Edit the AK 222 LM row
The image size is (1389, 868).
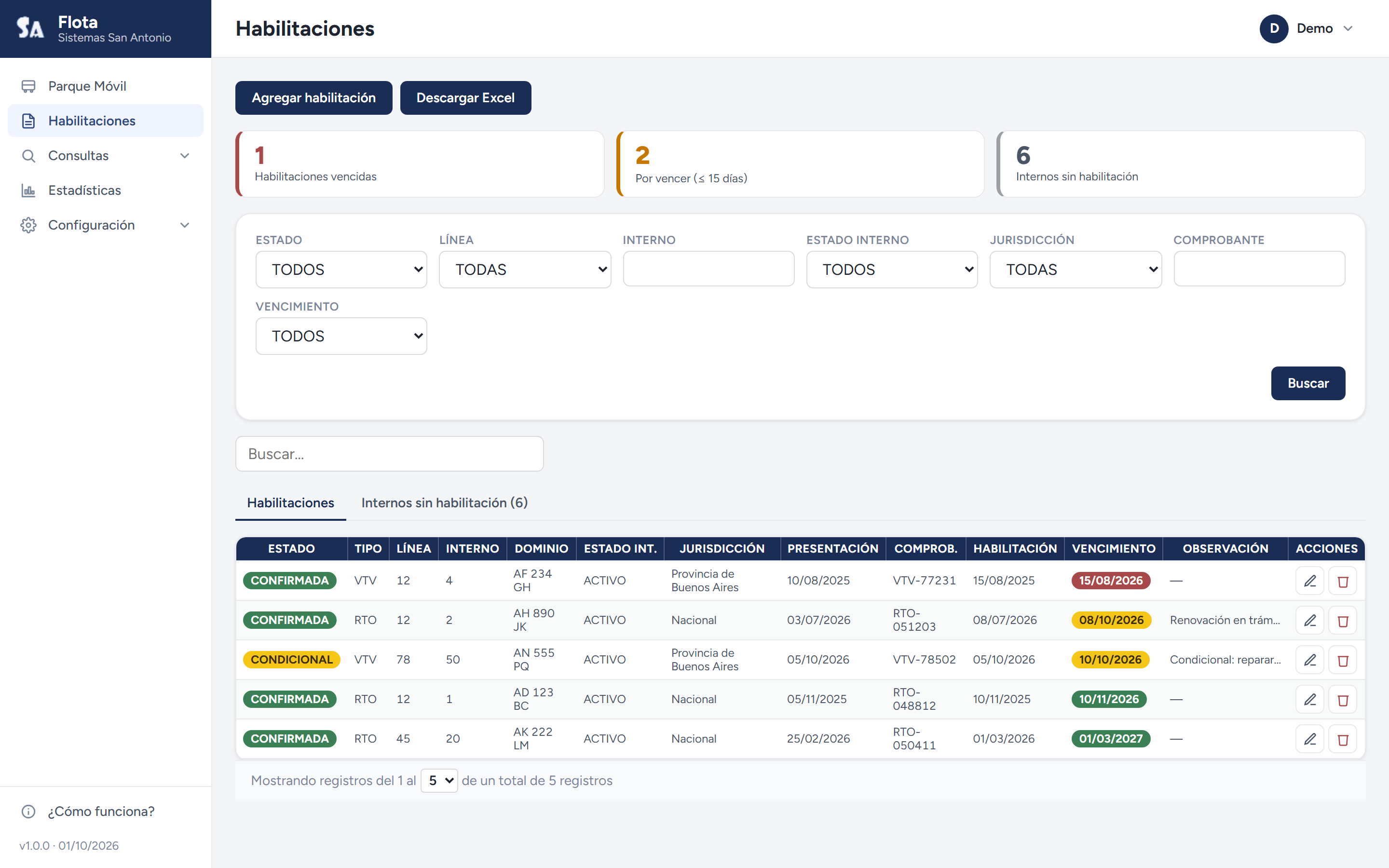coord(1309,739)
